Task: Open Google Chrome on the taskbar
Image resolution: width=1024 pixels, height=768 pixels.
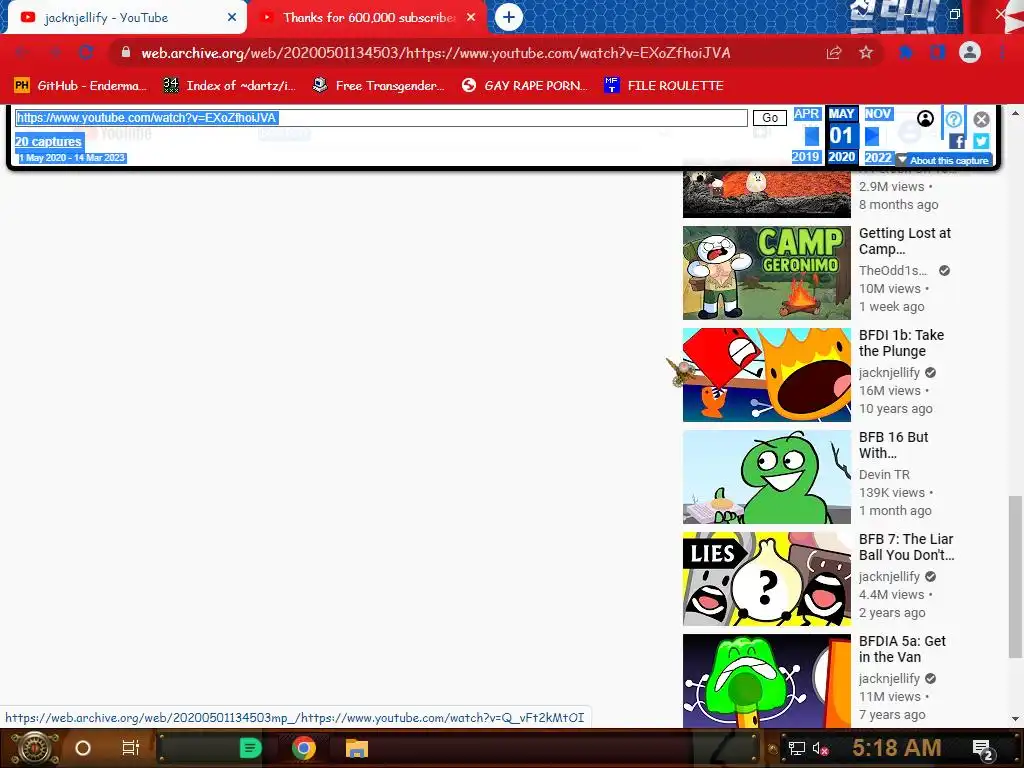Action: 304,748
